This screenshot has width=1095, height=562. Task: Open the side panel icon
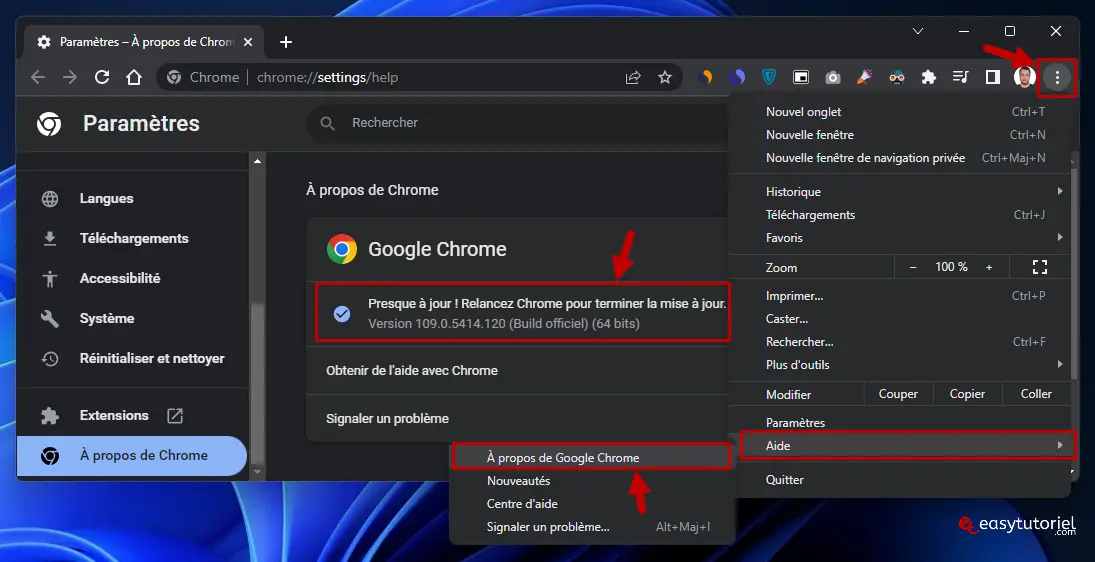pyautogui.click(x=992, y=77)
